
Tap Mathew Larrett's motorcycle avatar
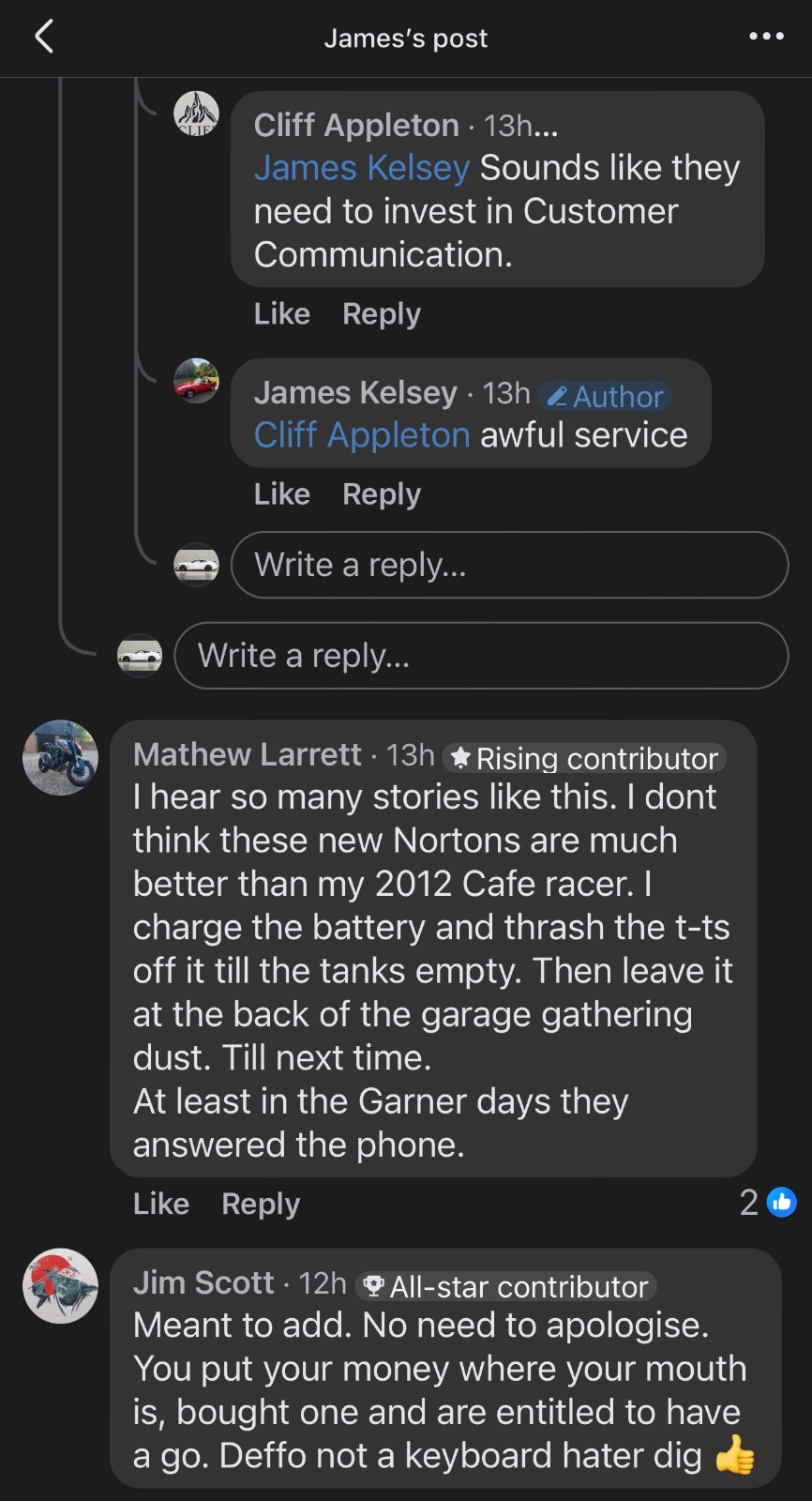click(60, 758)
